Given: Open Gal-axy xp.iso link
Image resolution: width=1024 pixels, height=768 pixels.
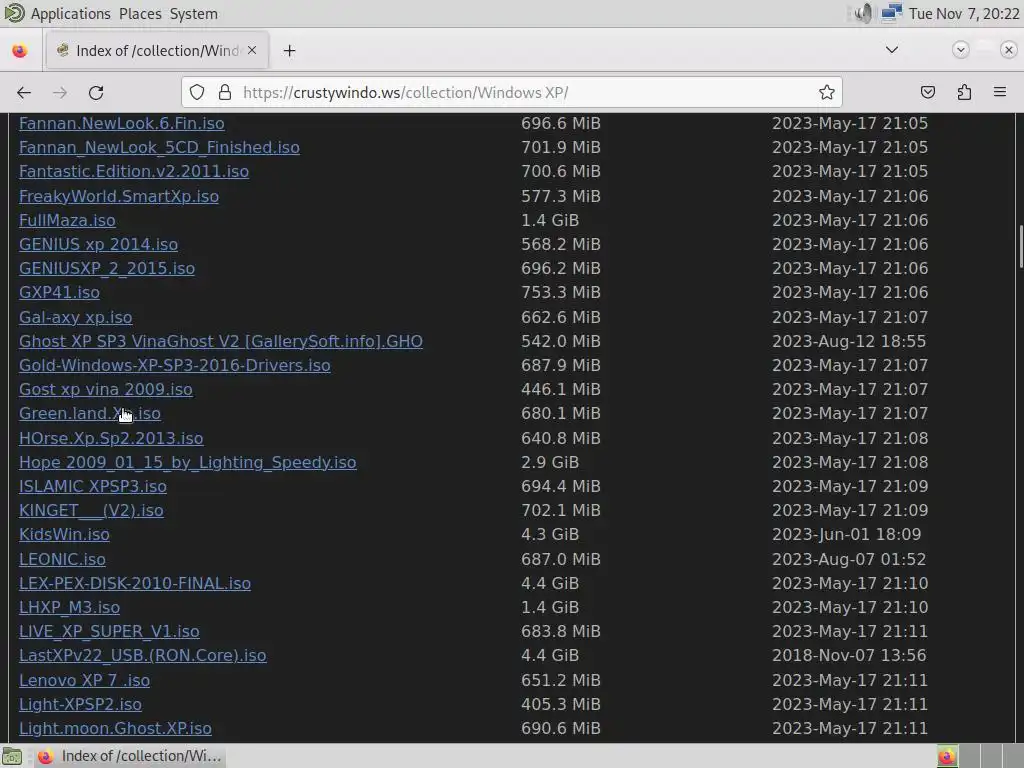Looking at the screenshot, I should (76, 317).
